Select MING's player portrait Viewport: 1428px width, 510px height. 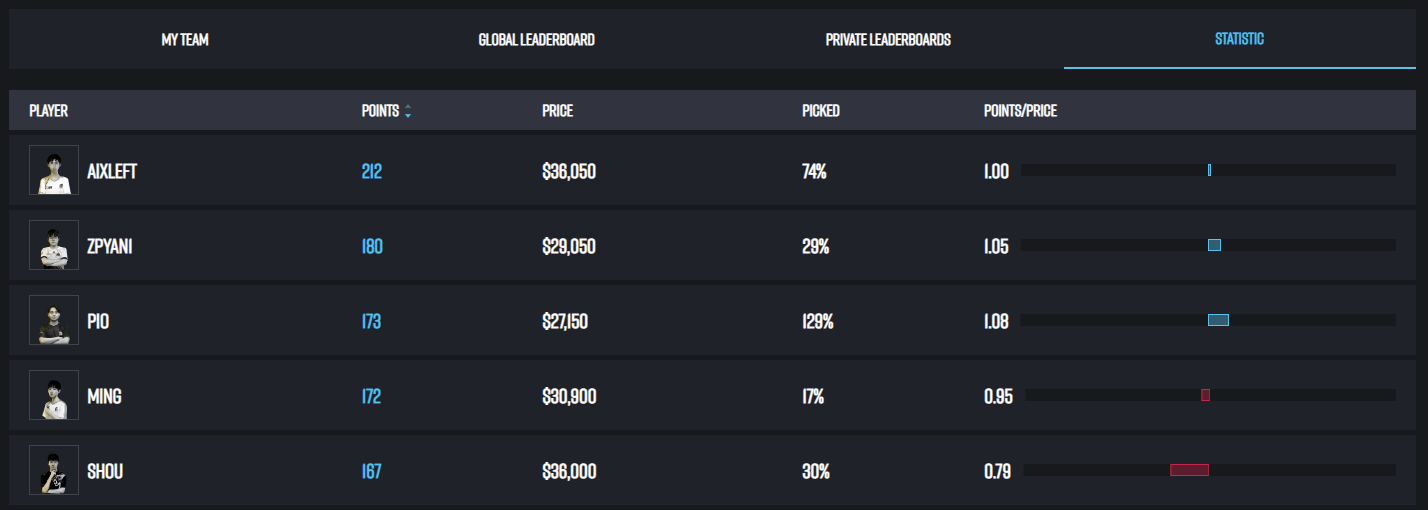pyautogui.click(x=54, y=396)
